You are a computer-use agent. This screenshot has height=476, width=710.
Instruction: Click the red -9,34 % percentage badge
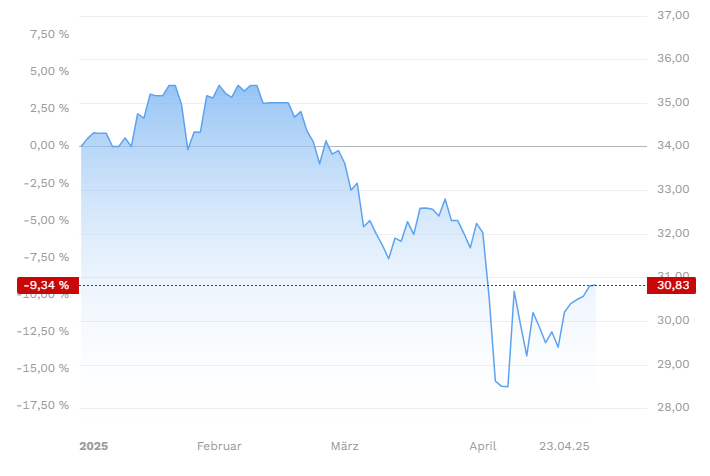tap(48, 285)
